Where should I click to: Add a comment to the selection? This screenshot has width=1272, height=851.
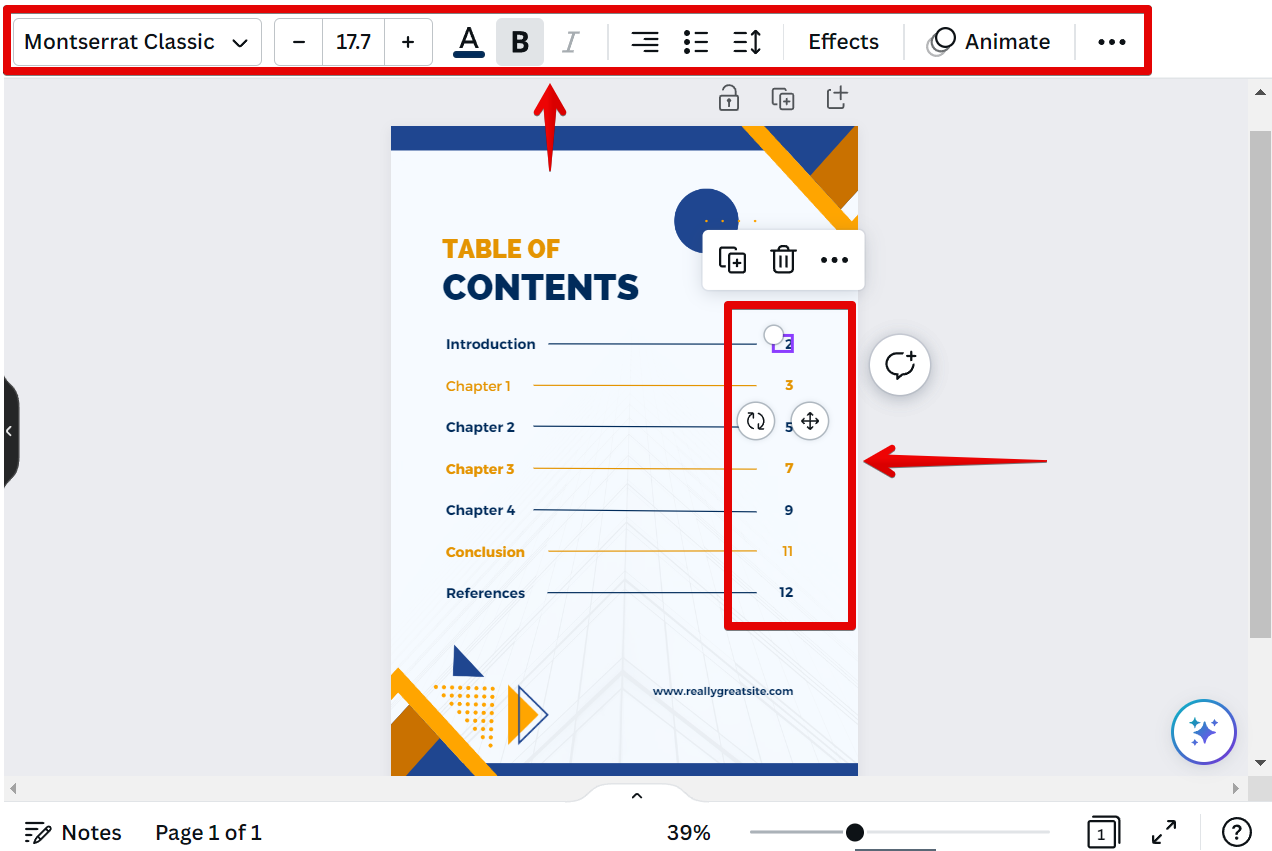[x=900, y=365]
